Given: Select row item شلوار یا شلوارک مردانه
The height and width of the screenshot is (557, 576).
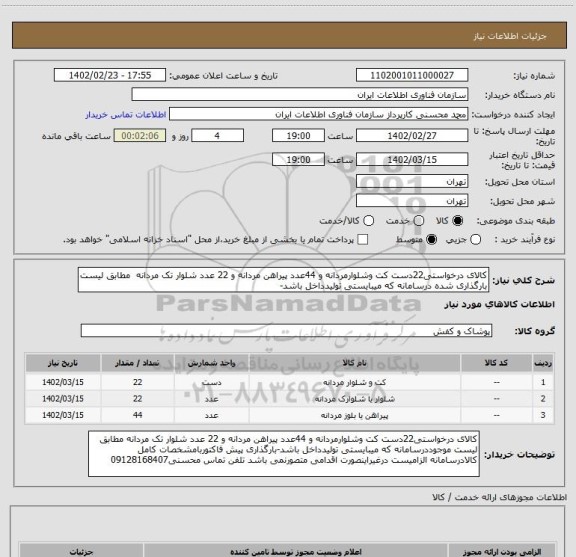Looking at the screenshot, I should [x=354, y=399].
